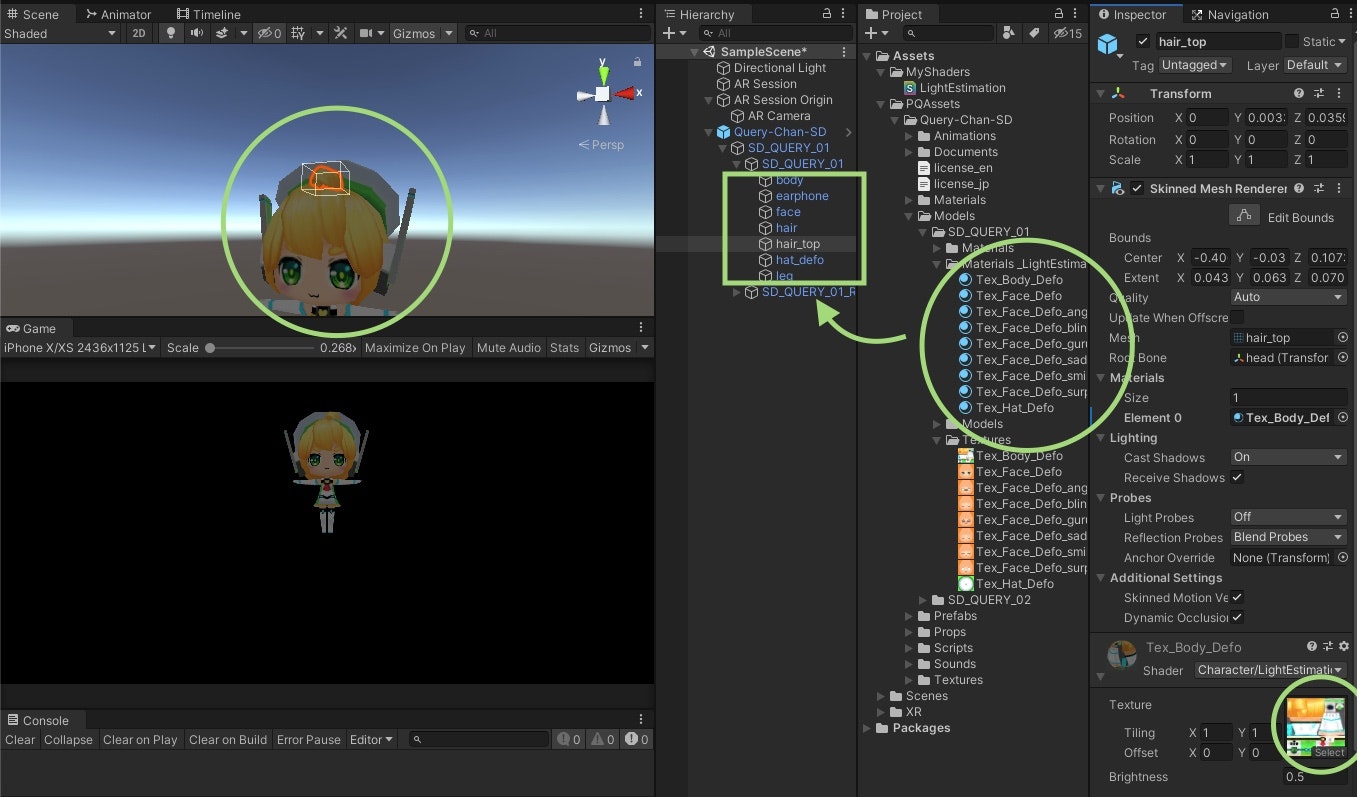Screen dimensions: 1357x797
Task: Open Tex_Body_Defo material settings gear
Action: click(x=1344, y=647)
